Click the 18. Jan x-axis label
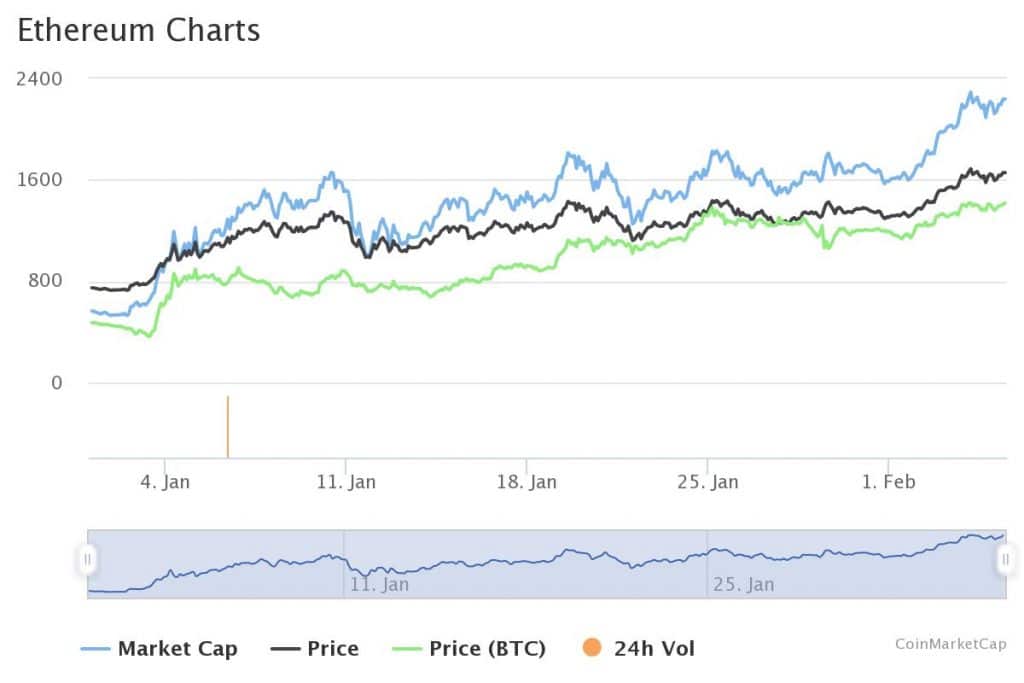Viewport: 1024px width, 683px height. pyautogui.click(x=527, y=482)
